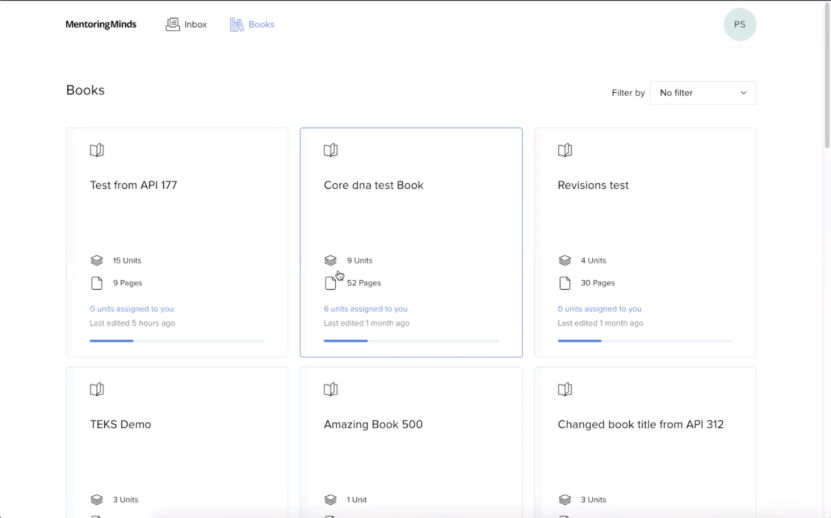831x518 pixels.
Task: Click units stack icon next to 15 Units
Action: tap(96, 260)
